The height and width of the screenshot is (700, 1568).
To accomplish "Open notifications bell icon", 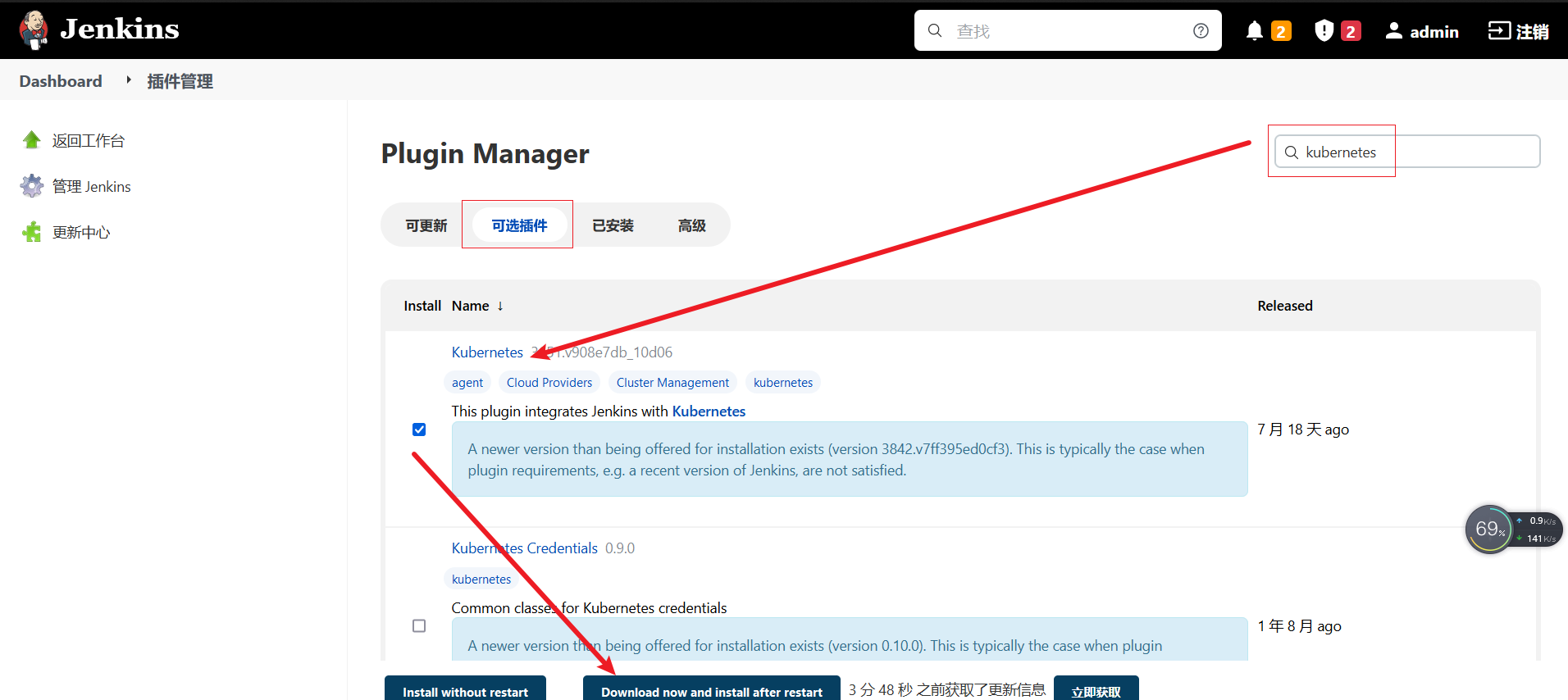I will tap(1254, 31).
